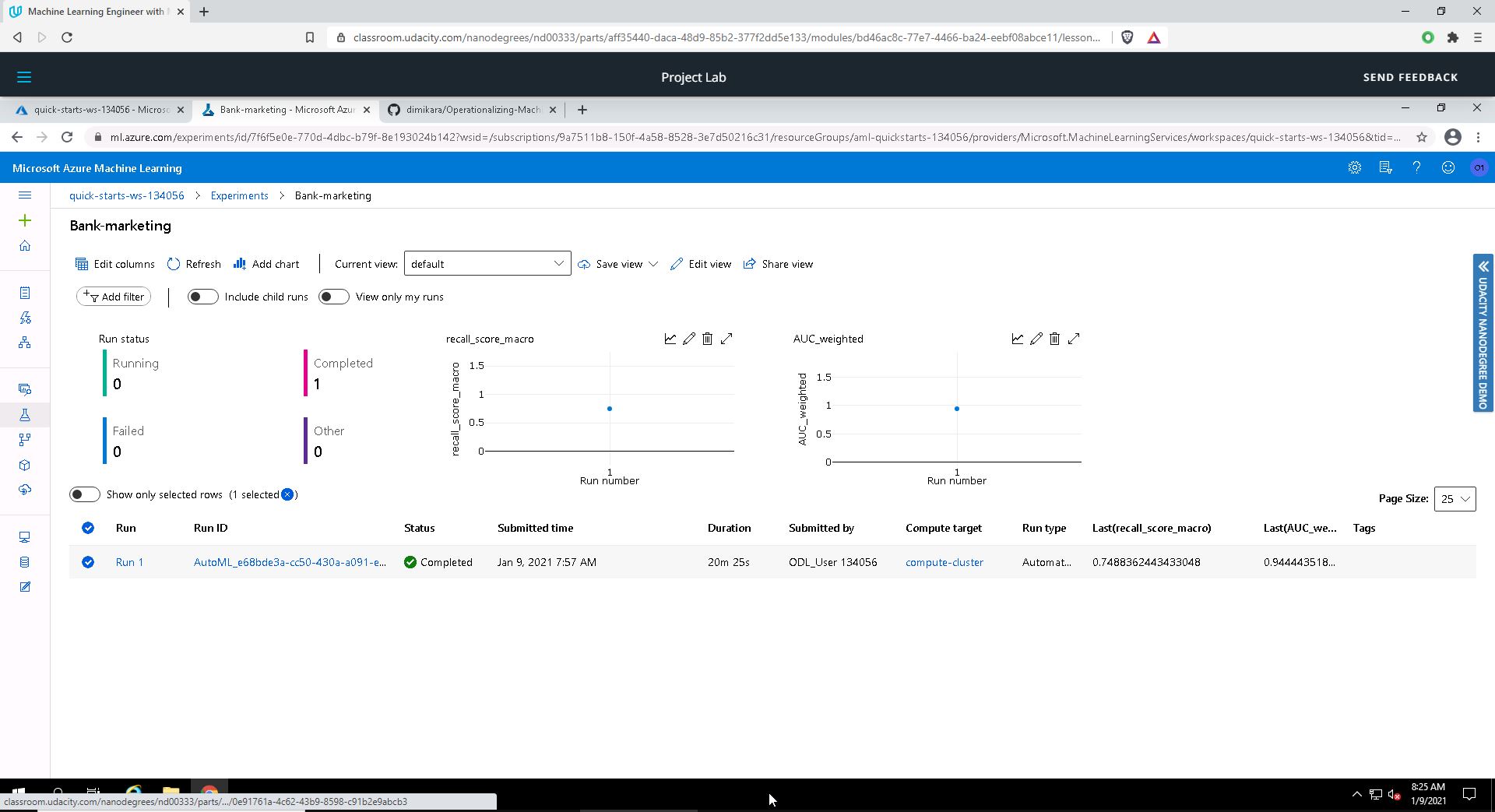1495x812 pixels.
Task: Click Edit view button
Action: tap(701, 264)
